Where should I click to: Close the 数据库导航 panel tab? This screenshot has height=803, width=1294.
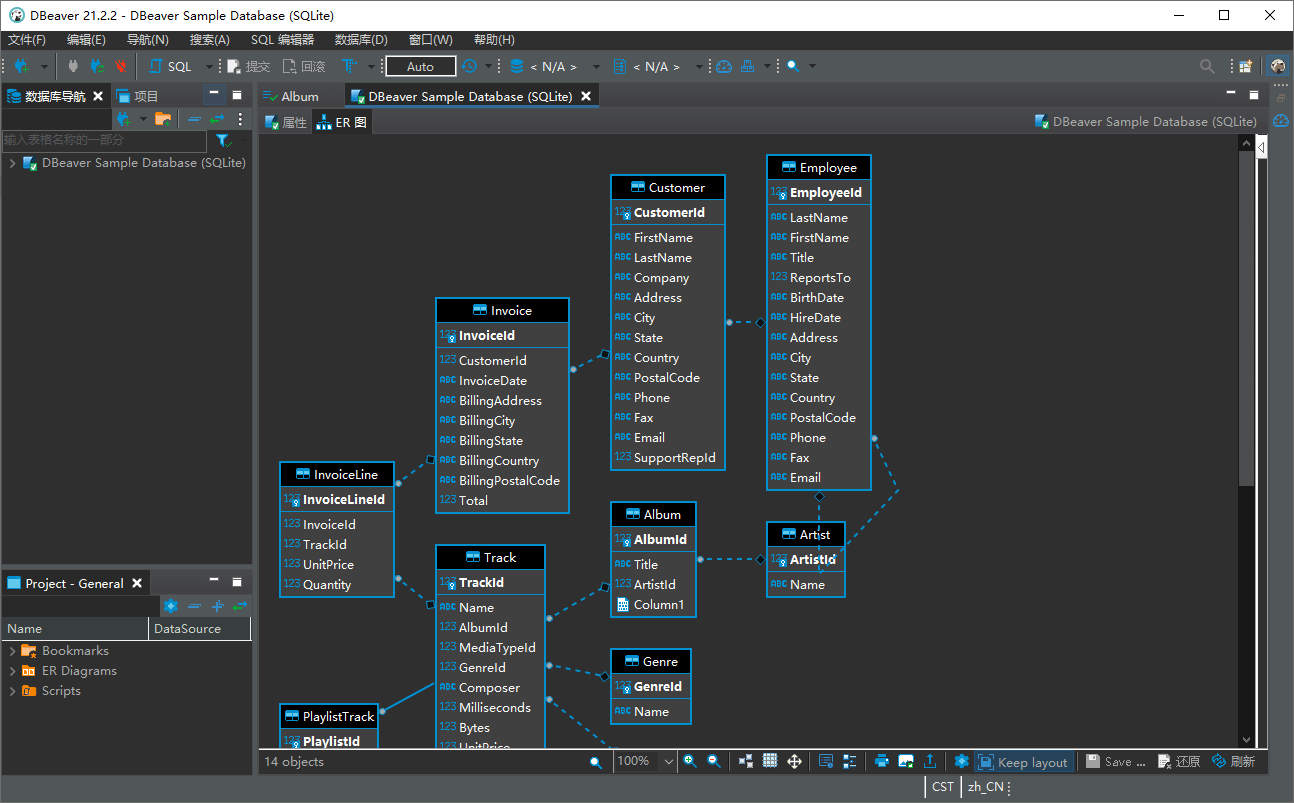coord(97,96)
